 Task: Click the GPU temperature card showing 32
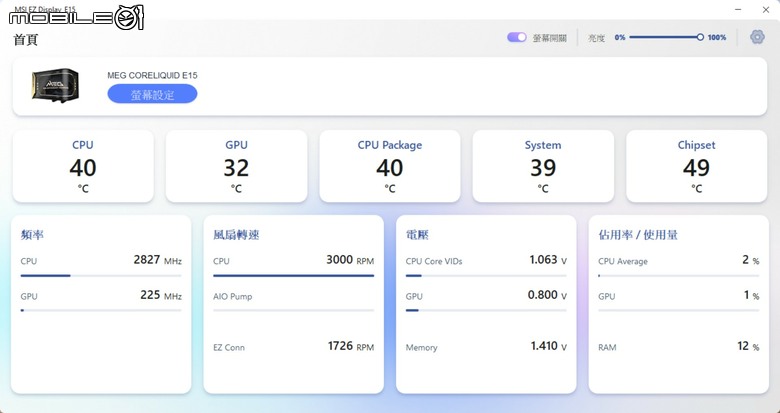[x=236, y=166]
